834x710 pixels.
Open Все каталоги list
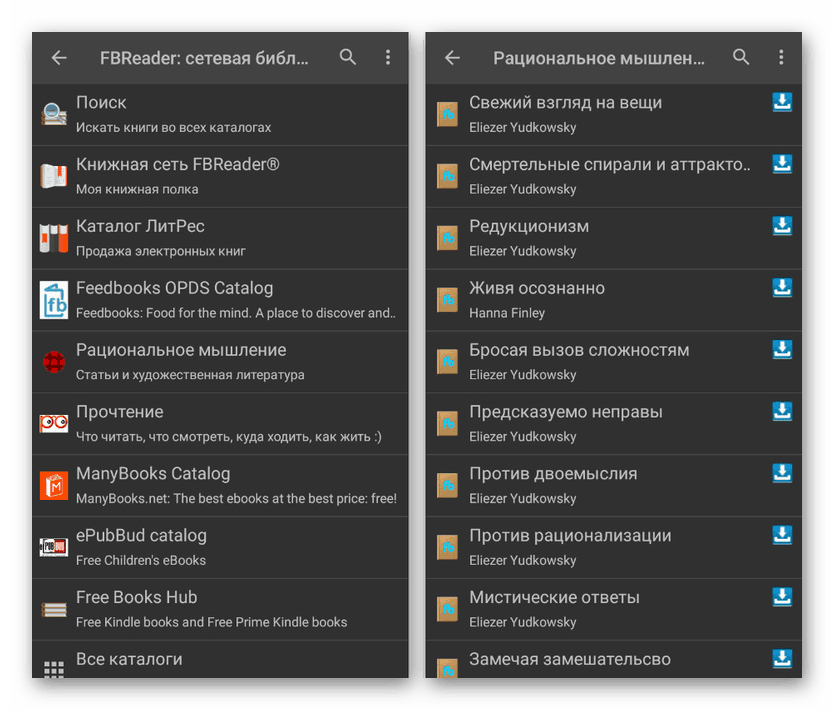(x=220, y=661)
